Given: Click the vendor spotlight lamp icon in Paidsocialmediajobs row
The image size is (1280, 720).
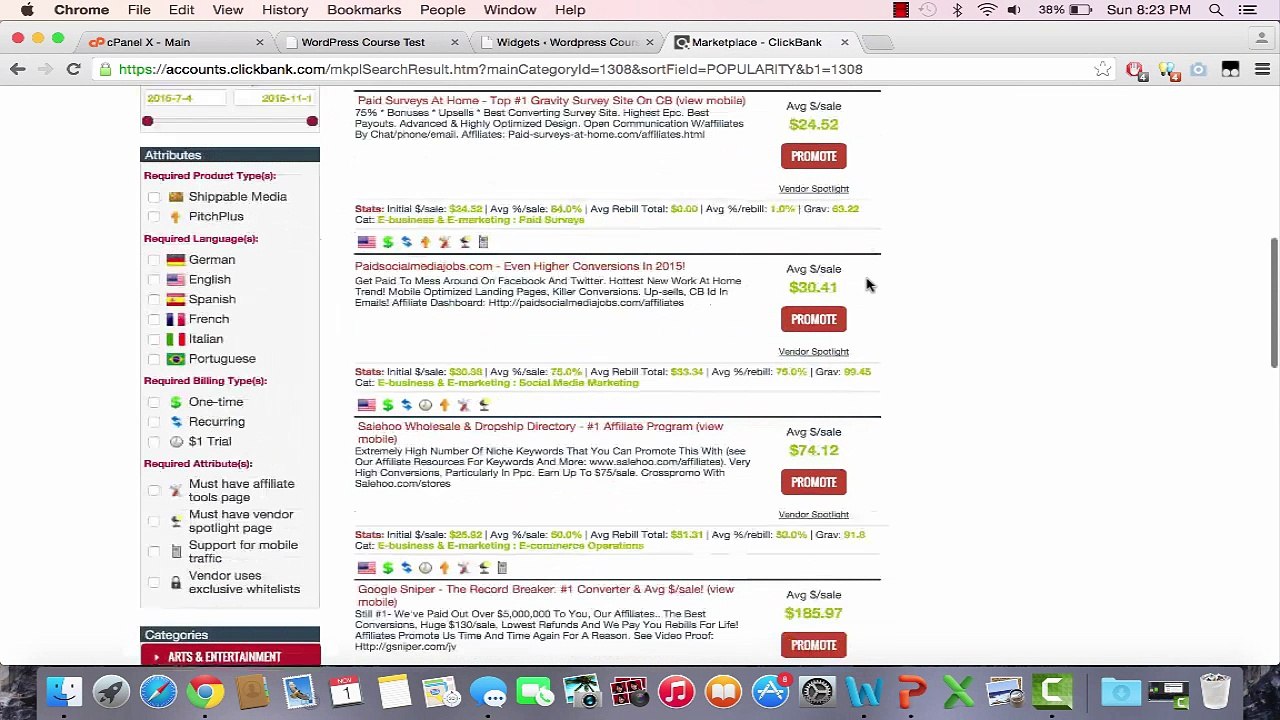Looking at the screenshot, I should pos(484,405).
